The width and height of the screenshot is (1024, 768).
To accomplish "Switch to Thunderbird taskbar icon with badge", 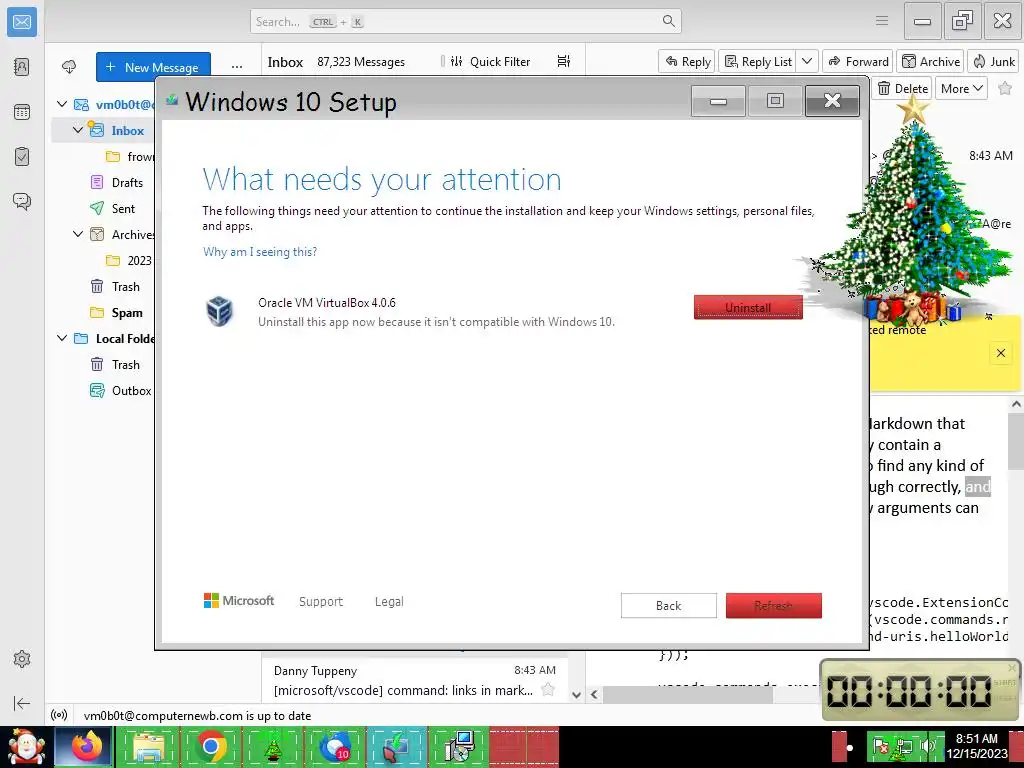I will (x=335, y=747).
